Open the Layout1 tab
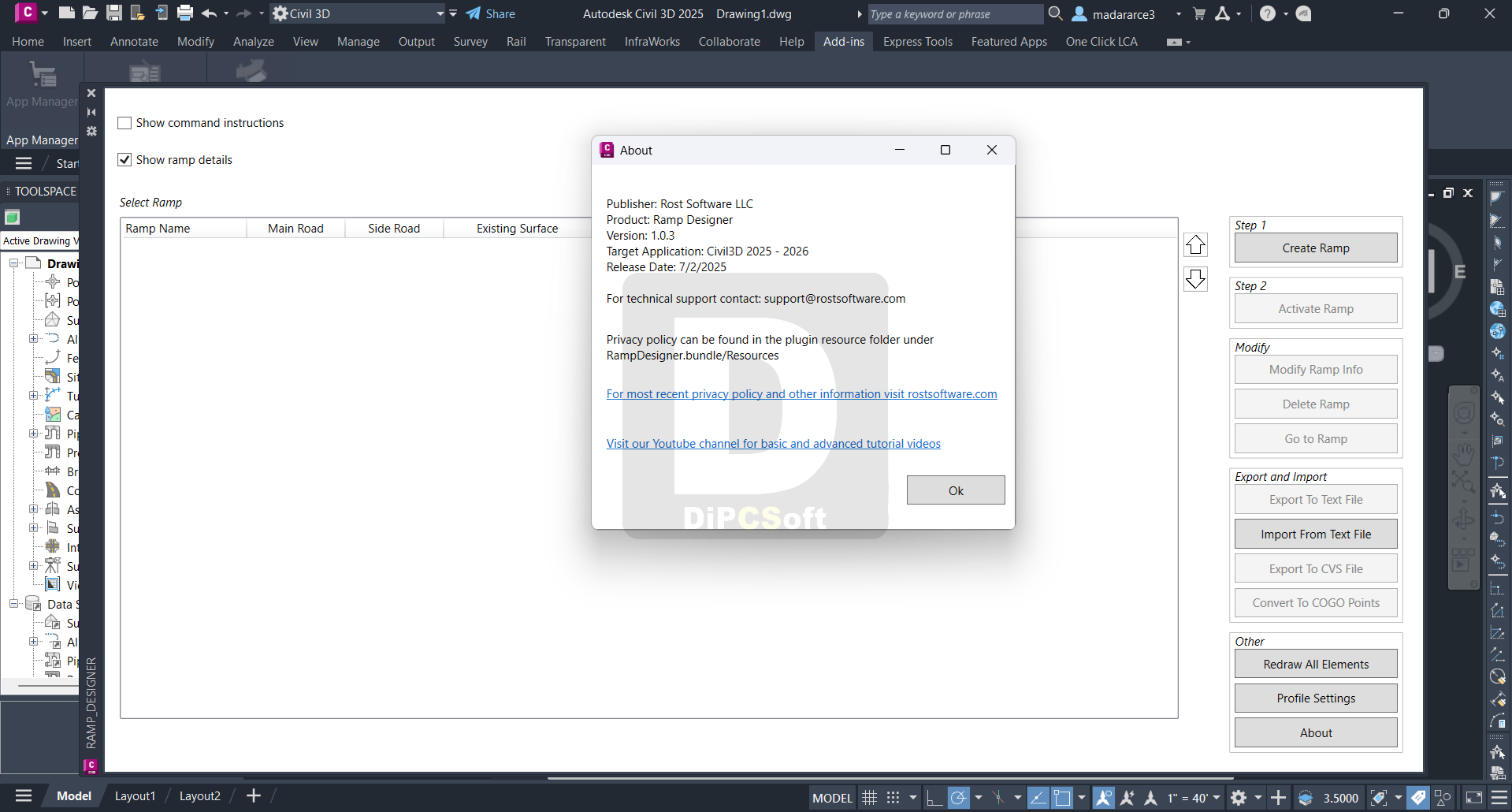 coord(135,796)
